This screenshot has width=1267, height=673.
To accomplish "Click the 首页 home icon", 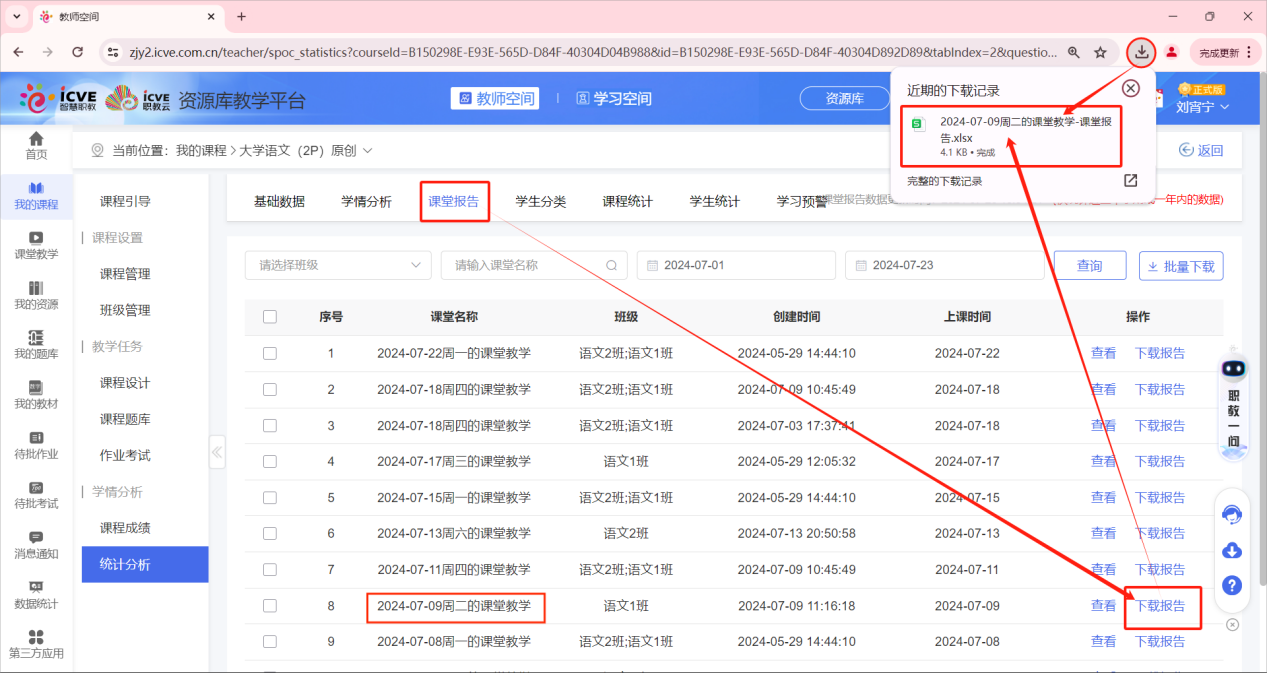I will (x=36, y=144).
